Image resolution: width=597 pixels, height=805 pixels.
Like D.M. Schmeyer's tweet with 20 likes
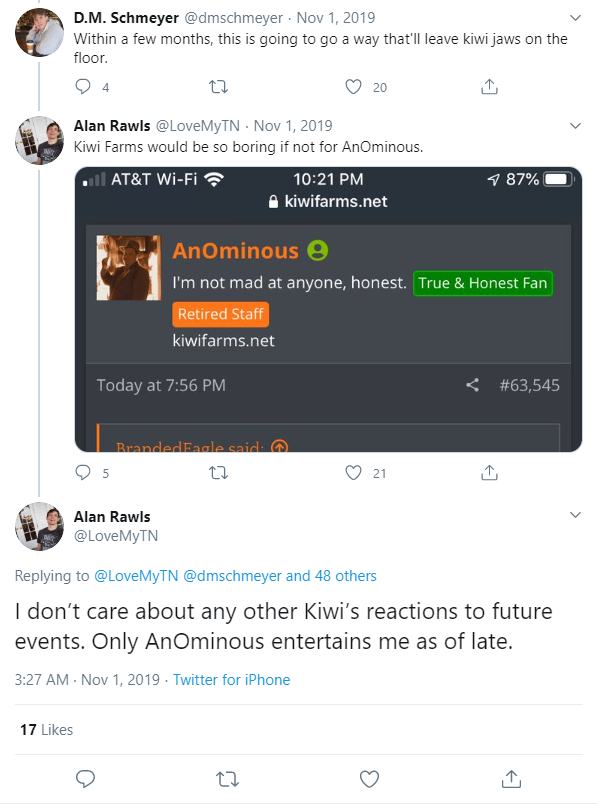tap(353, 87)
